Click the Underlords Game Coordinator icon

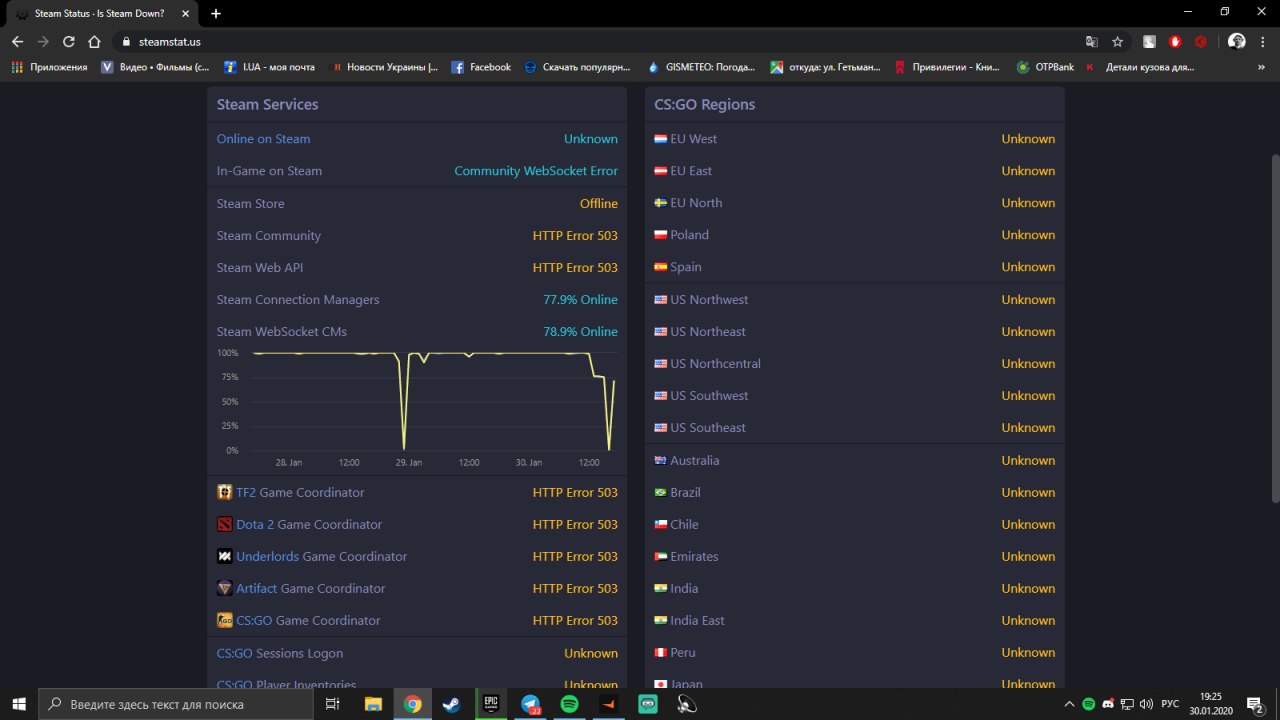225,556
